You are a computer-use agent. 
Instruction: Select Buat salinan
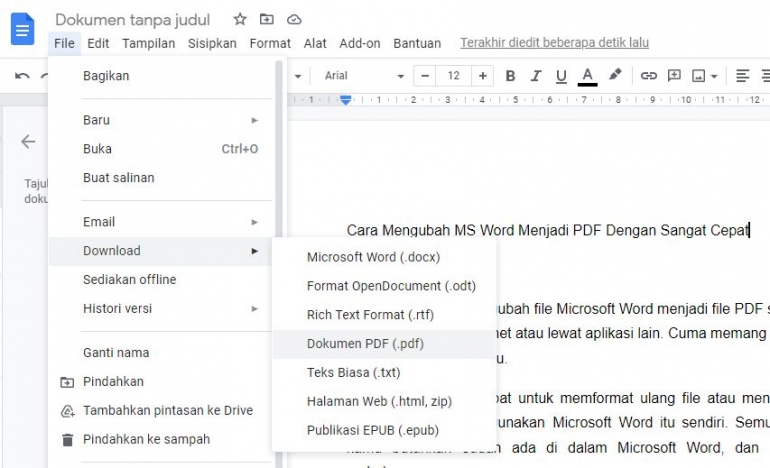coord(160,178)
